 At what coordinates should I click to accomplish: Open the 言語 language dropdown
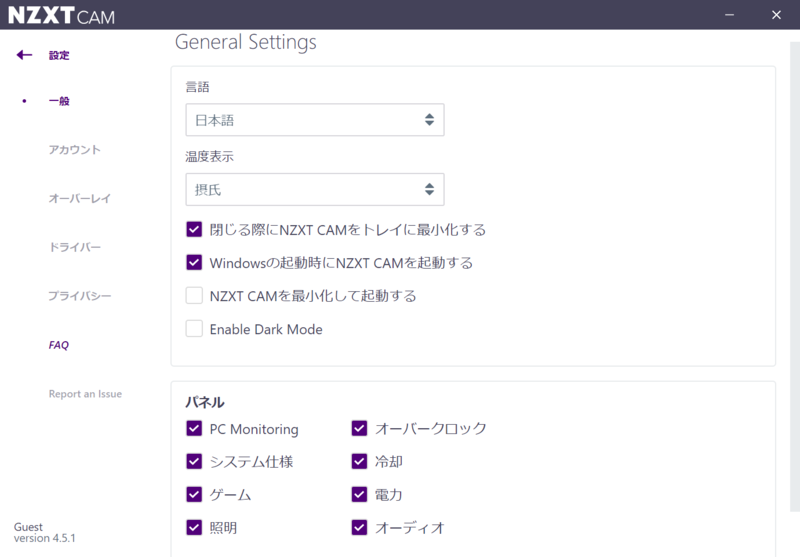314,120
